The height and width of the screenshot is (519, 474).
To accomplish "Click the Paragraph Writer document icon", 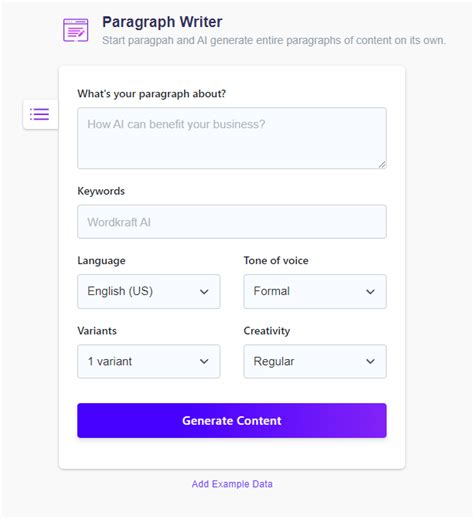I will [x=76, y=30].
